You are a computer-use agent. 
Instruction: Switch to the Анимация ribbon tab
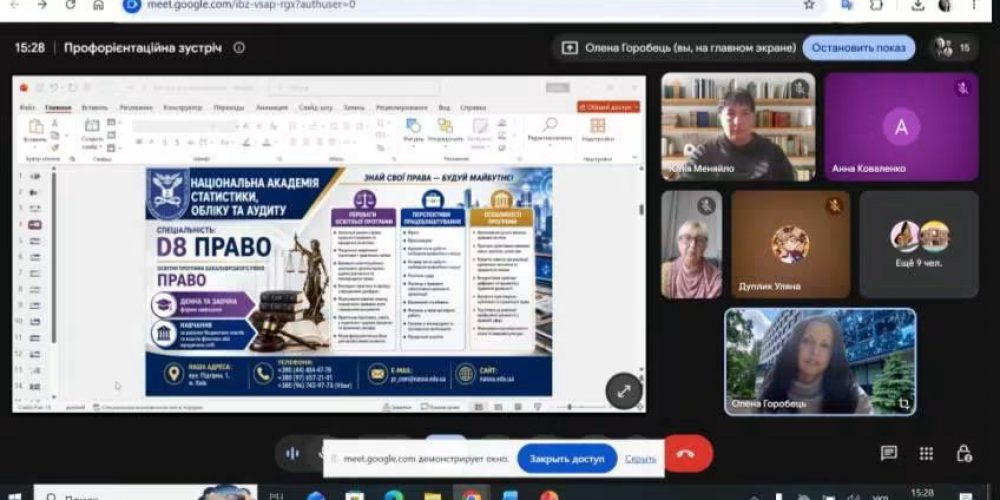click(x=272, y=107)
